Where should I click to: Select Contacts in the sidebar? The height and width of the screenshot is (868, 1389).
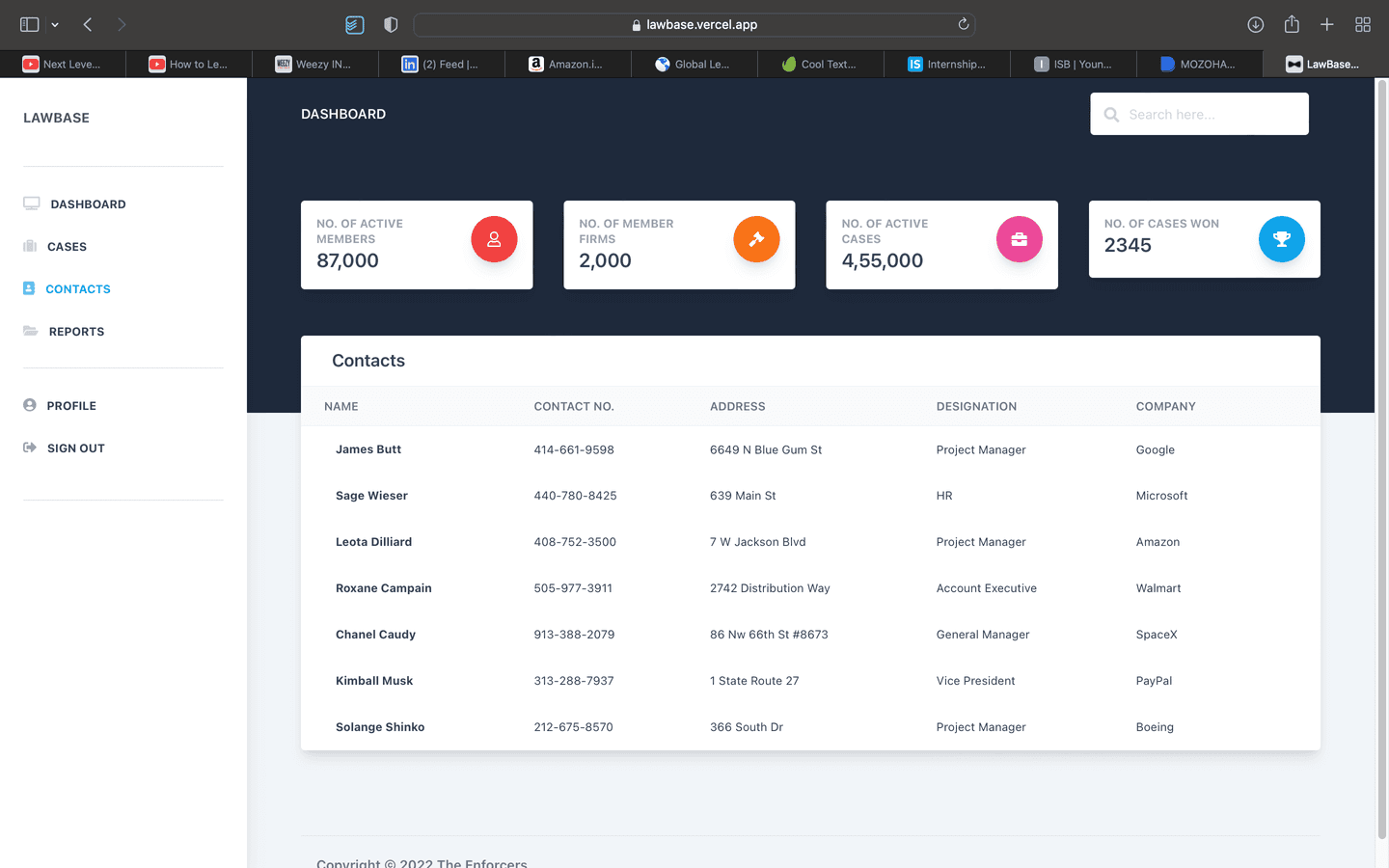[78, 288]
